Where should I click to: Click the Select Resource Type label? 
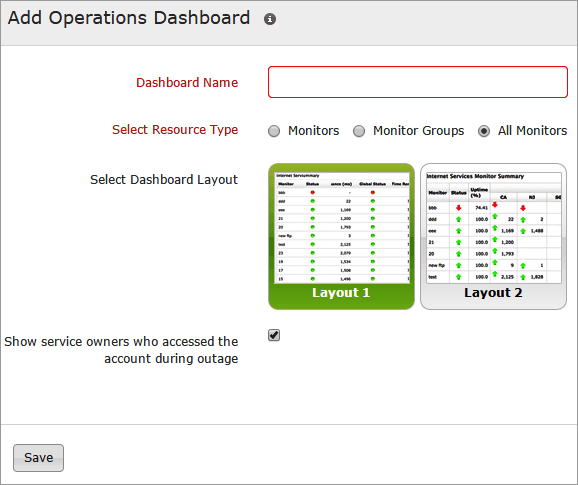coord(175,130)
